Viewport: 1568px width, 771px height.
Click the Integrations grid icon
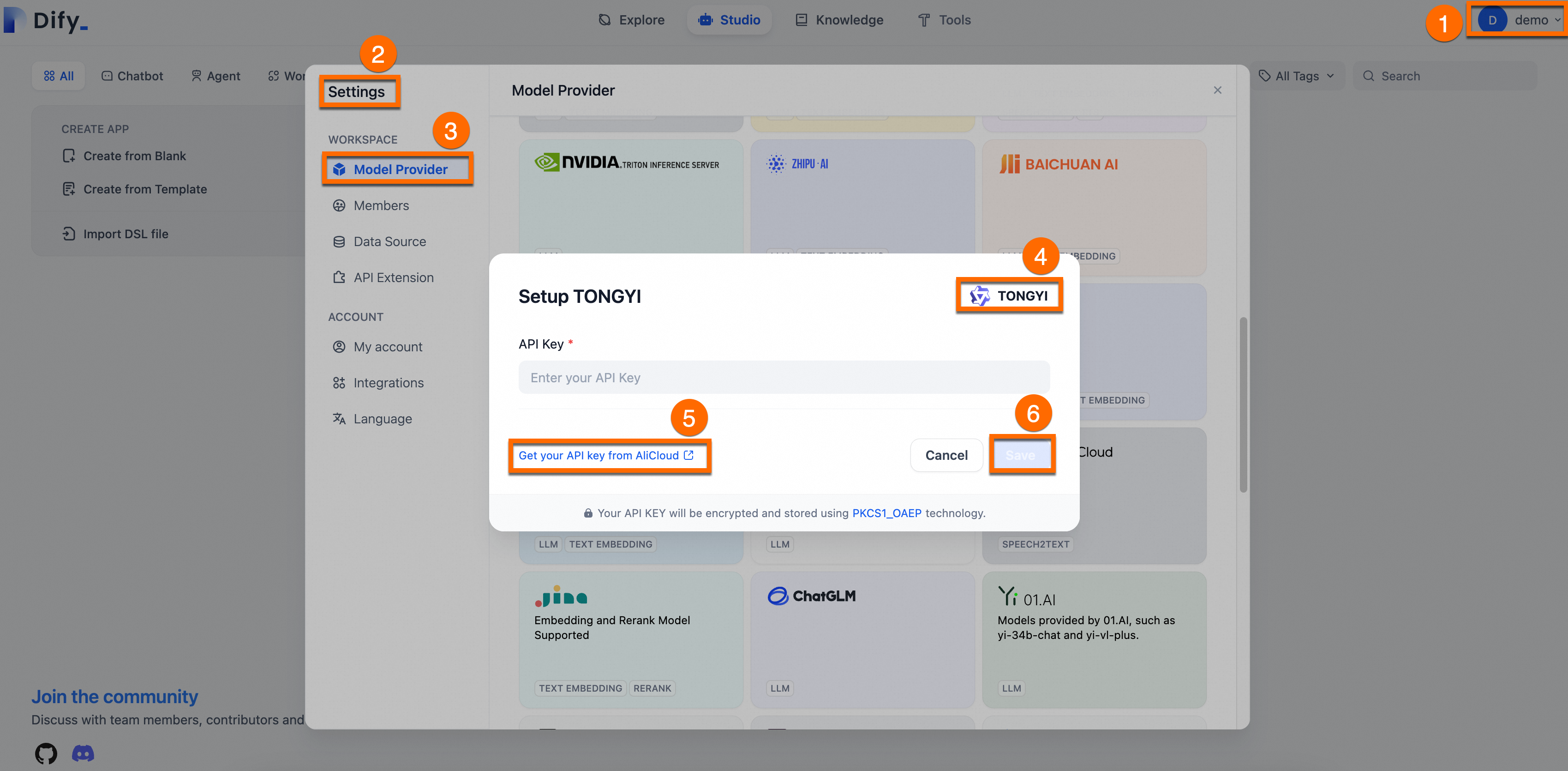coord(339,383)
